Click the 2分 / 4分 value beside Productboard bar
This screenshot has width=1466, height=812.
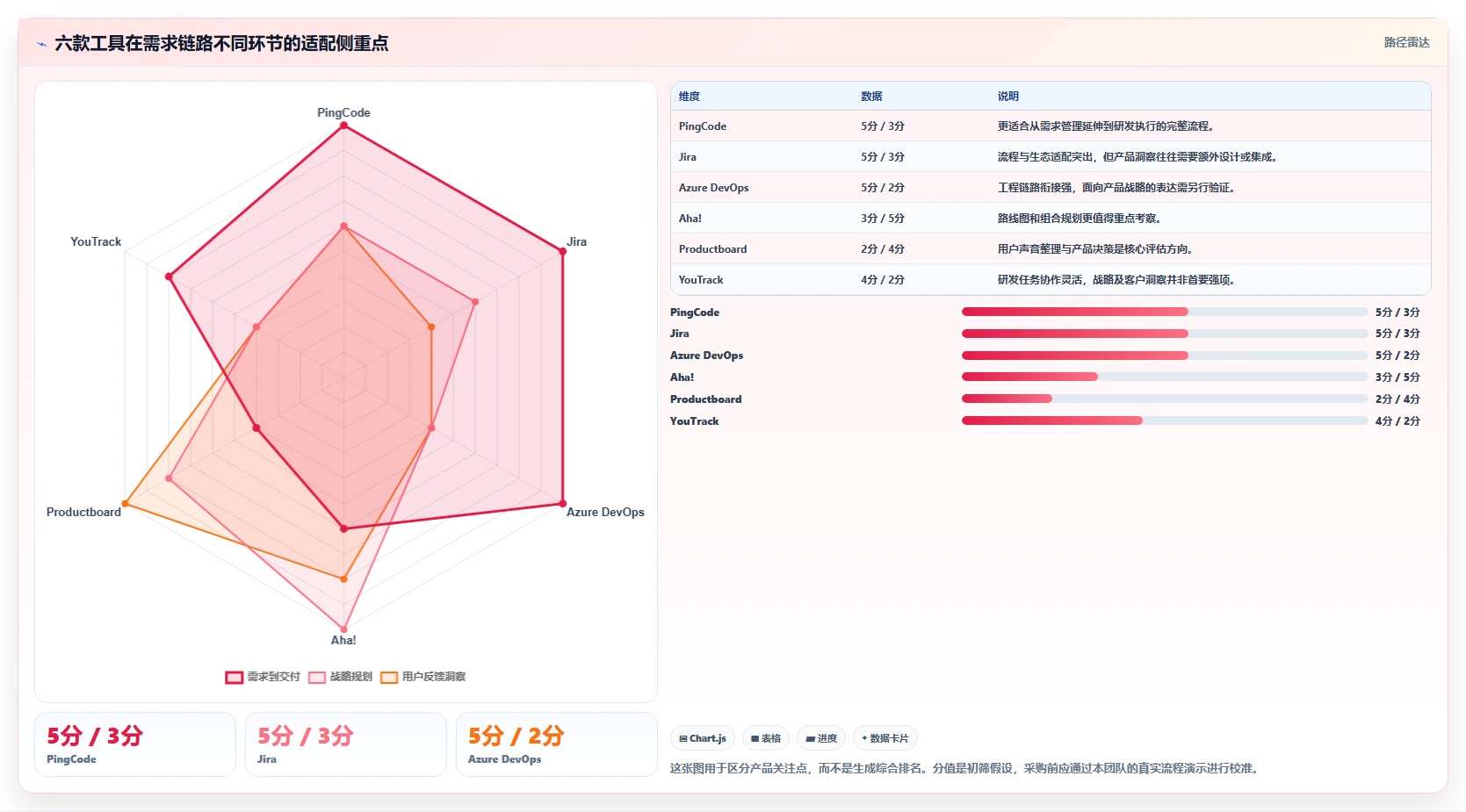click(x=1397, y=399)
